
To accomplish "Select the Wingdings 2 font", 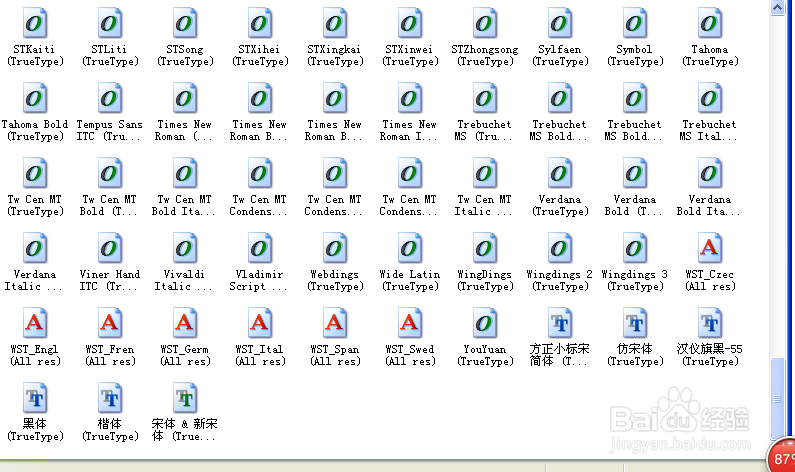I will point(560,248).
